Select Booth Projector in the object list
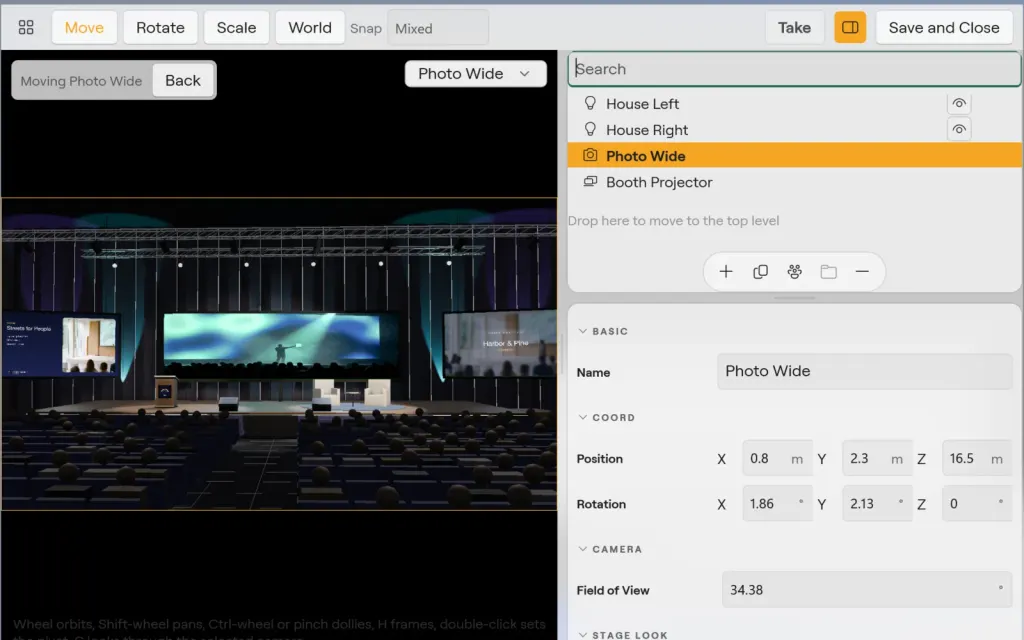Image resolution: width=1024 pixels, height=640 pixels. 794,182
